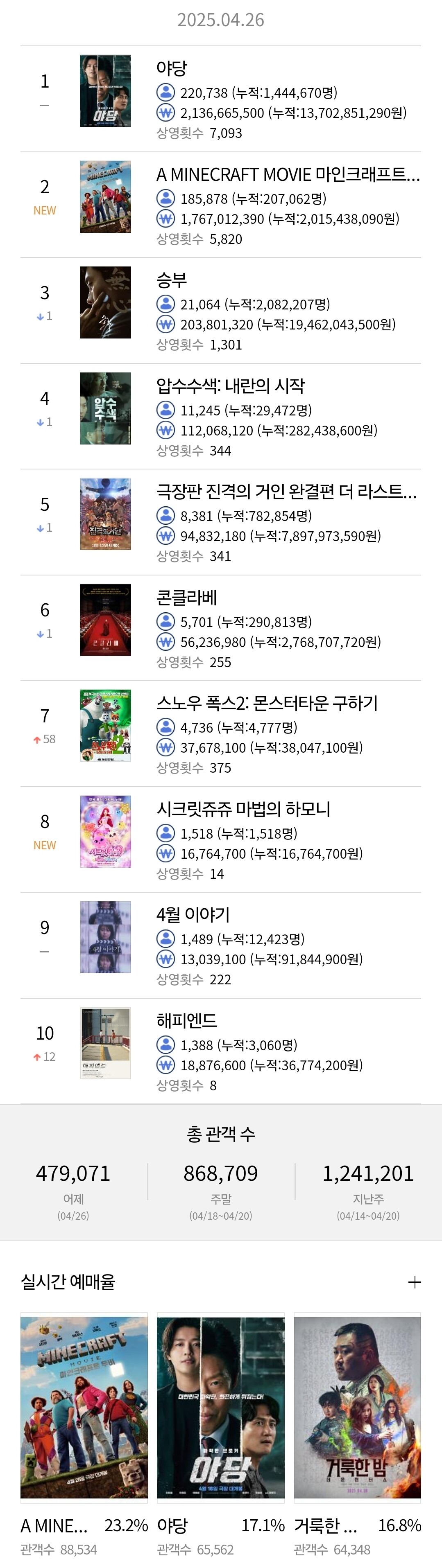
Task: Open the 야당 movie poster thumbnail in ranking
Action: [105, 91]
